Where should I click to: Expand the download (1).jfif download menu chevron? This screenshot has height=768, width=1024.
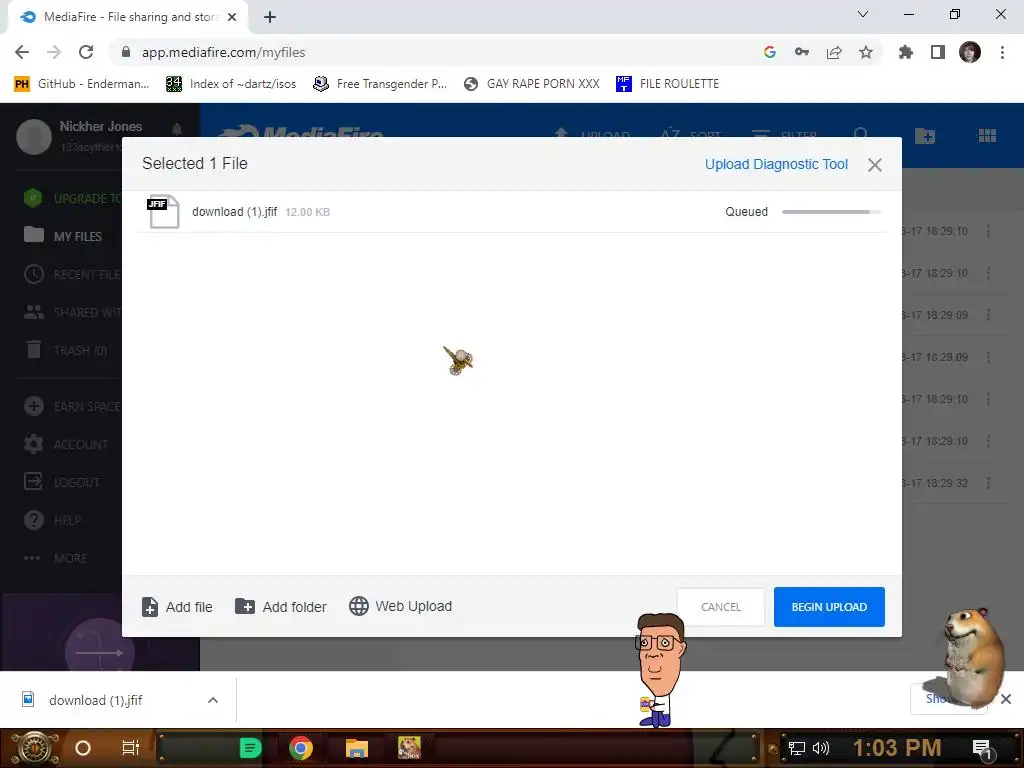(212, 700)
